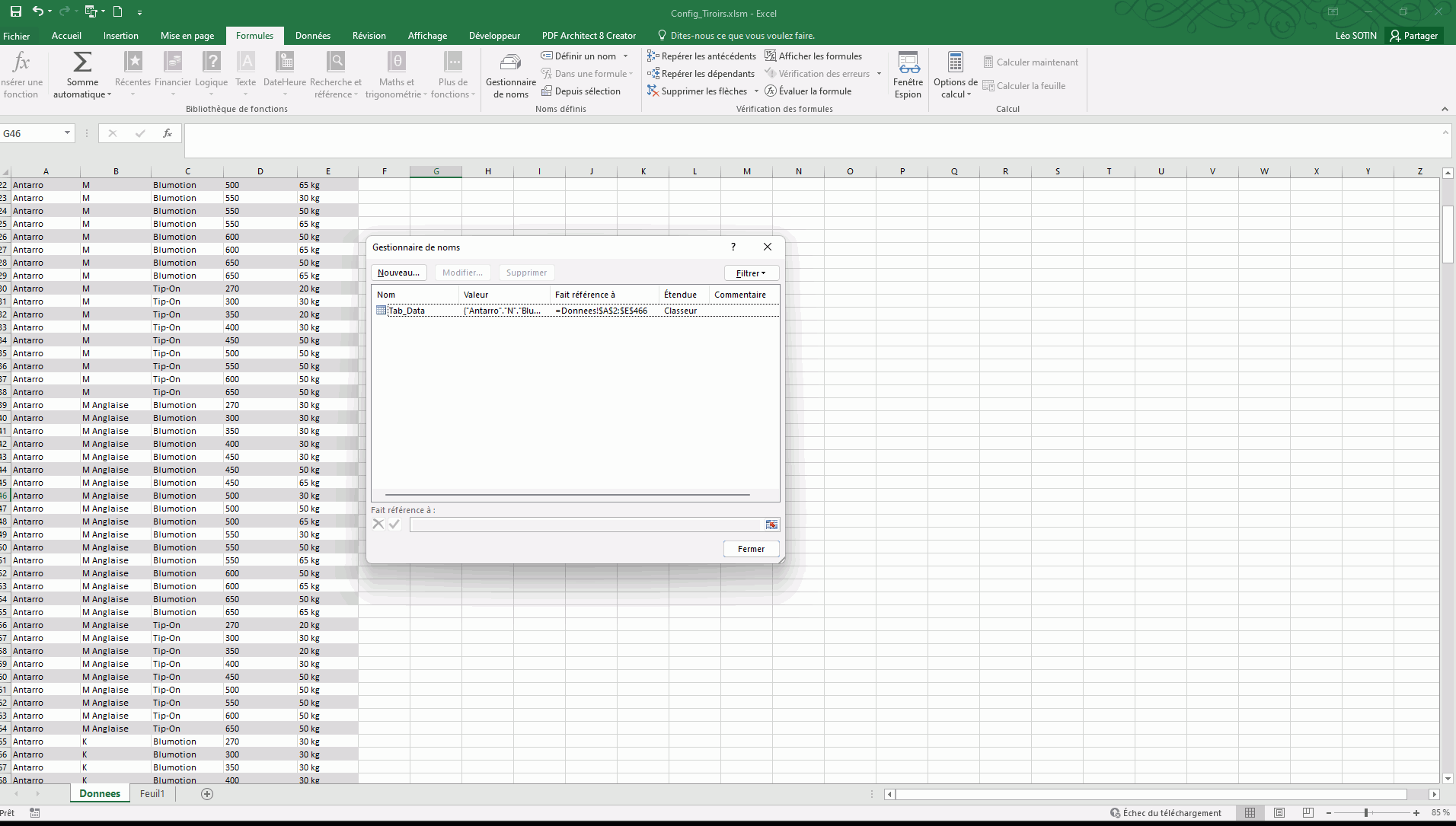Click the collapse dialog range selector icon

[771, 525]
